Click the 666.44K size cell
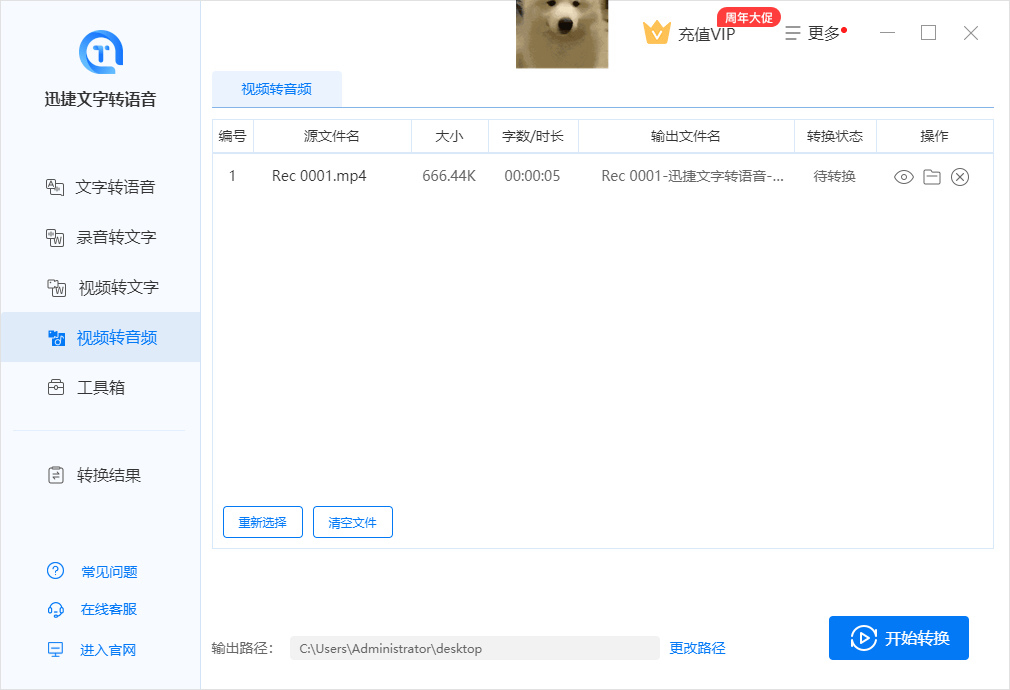The width and height of the screenshot is (1010, 690). [449, 176]
